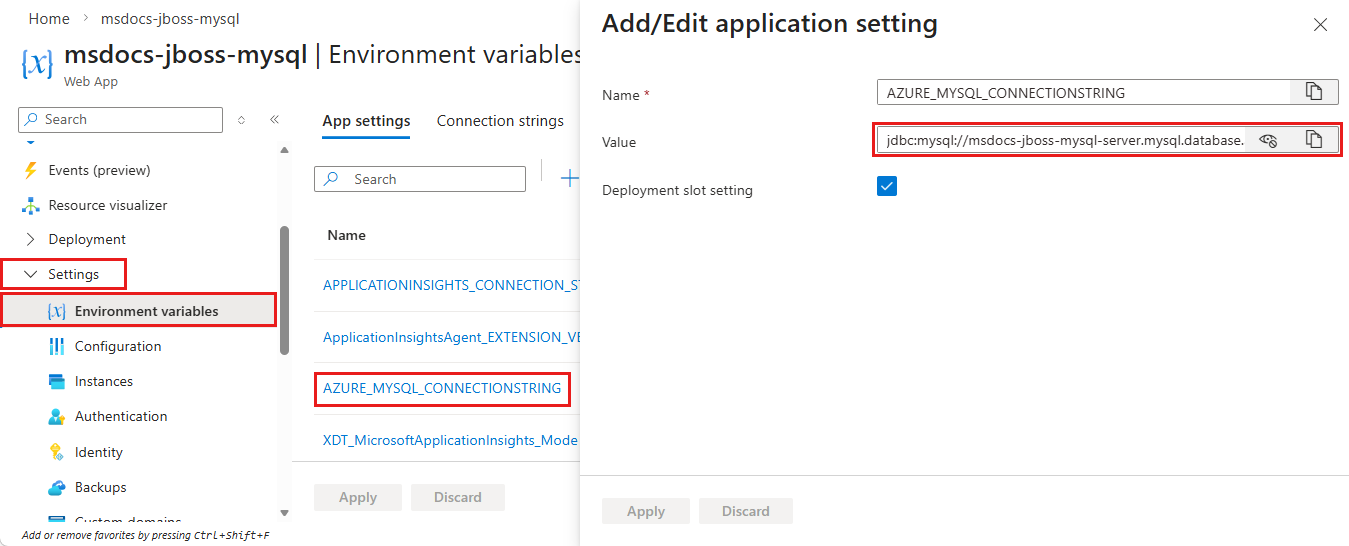This screenshot has height=546, width=1349.
Task: Expand the Deployment section
Action: pyautogui.click(x=87, y=239)
